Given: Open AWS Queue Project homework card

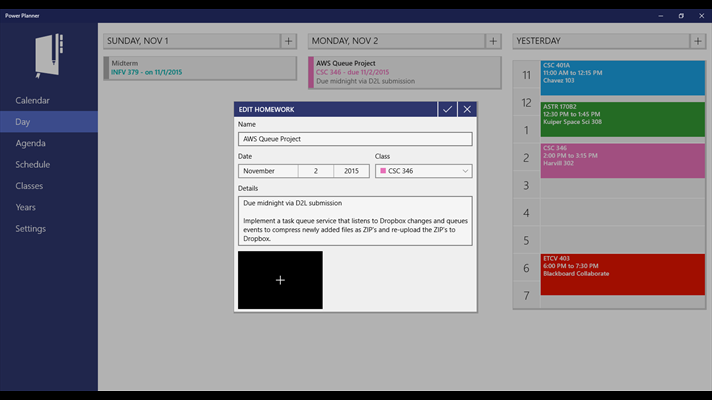Looking at the screenshot, I should [x=405, y=72].
